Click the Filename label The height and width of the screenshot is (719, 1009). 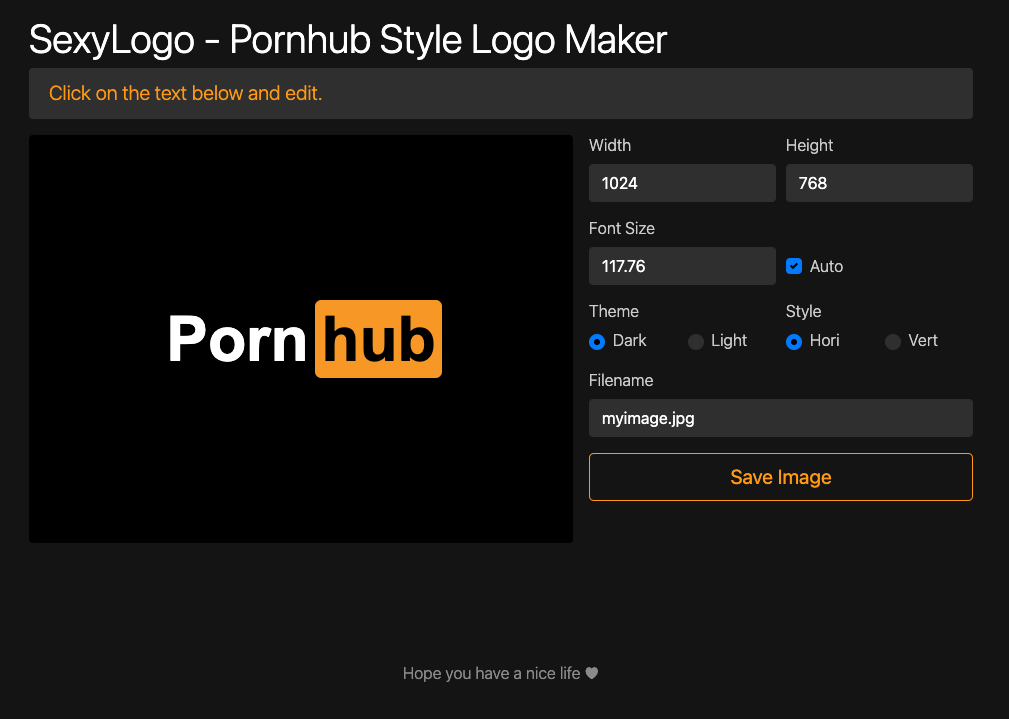point(621,380)
